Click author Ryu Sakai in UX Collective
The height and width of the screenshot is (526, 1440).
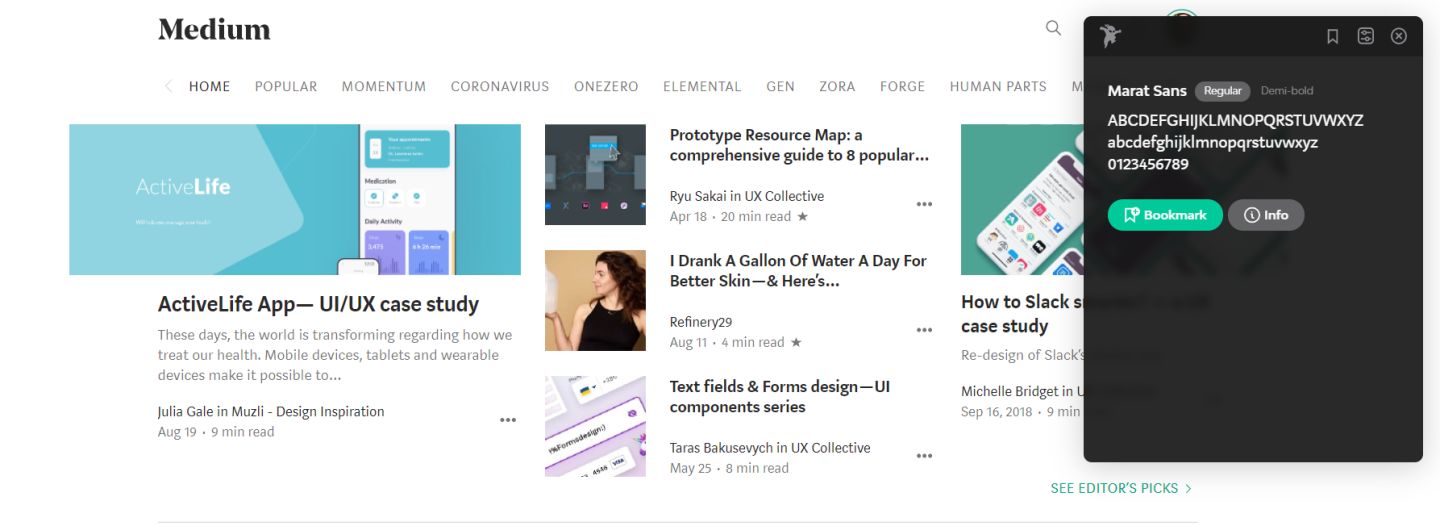[x=747, y=196]
